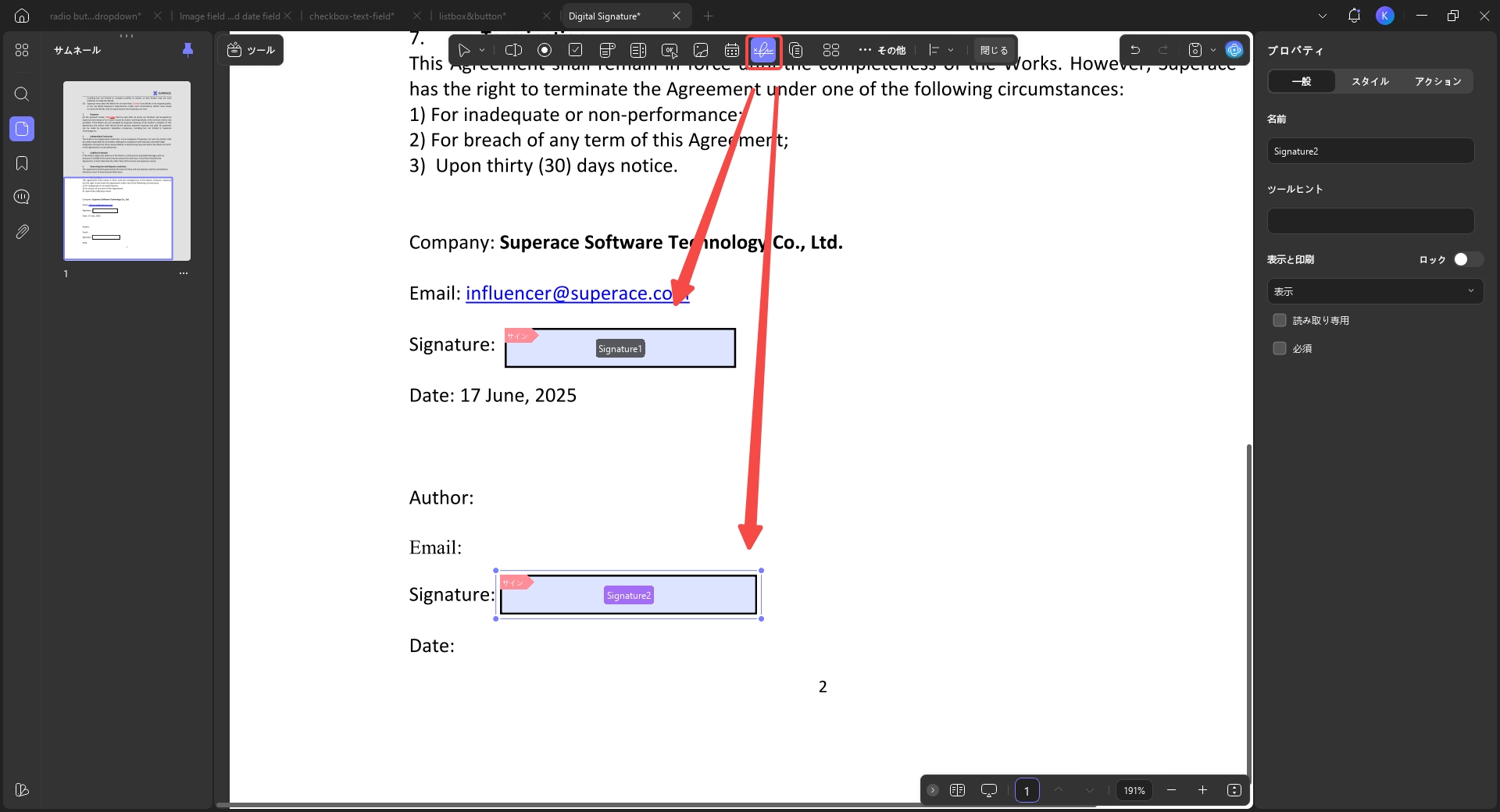Select the list box form tool
This screenshot has width=1500, height=812.
pyautogui.click(x=638, y=50)
